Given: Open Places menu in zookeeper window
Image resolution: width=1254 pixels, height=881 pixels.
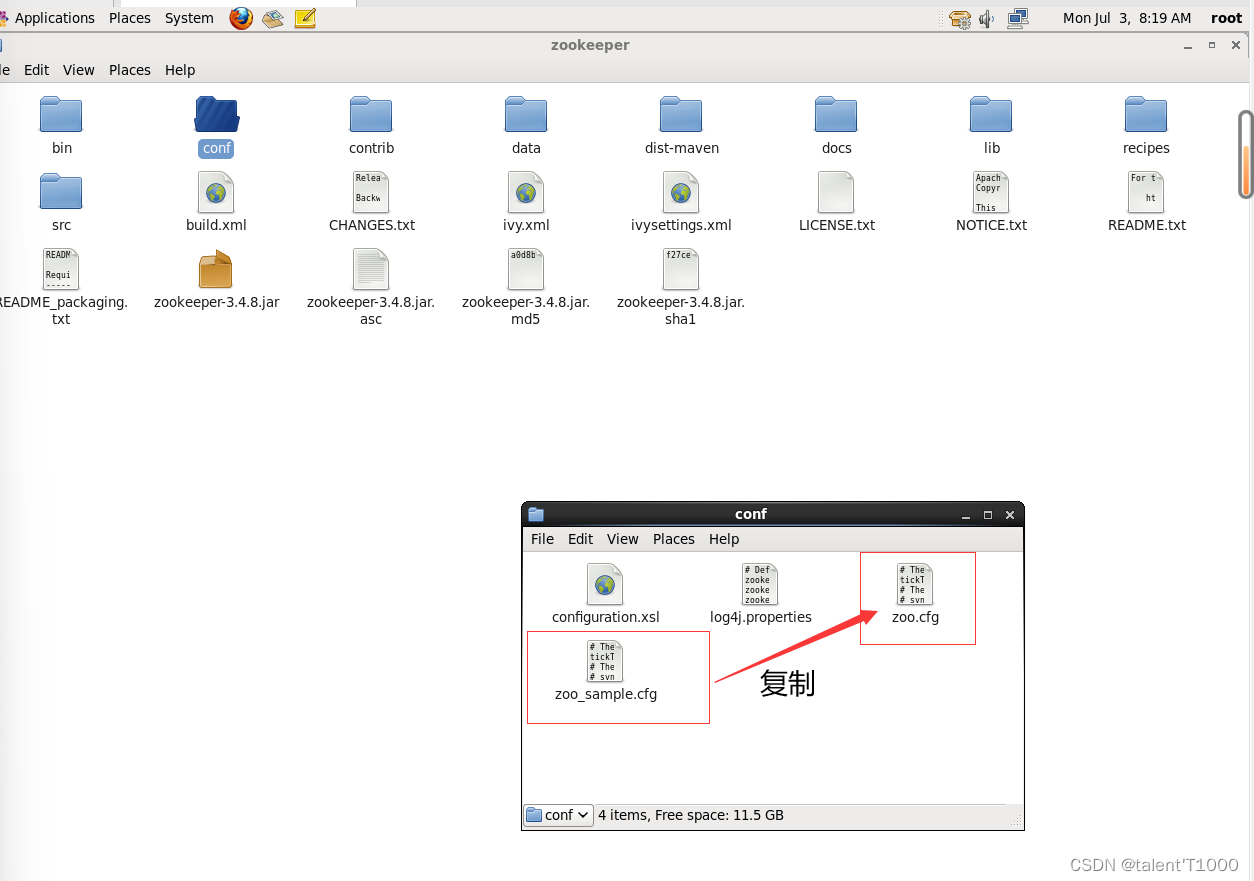Looking at the screenshot, I should coord(130,70).
